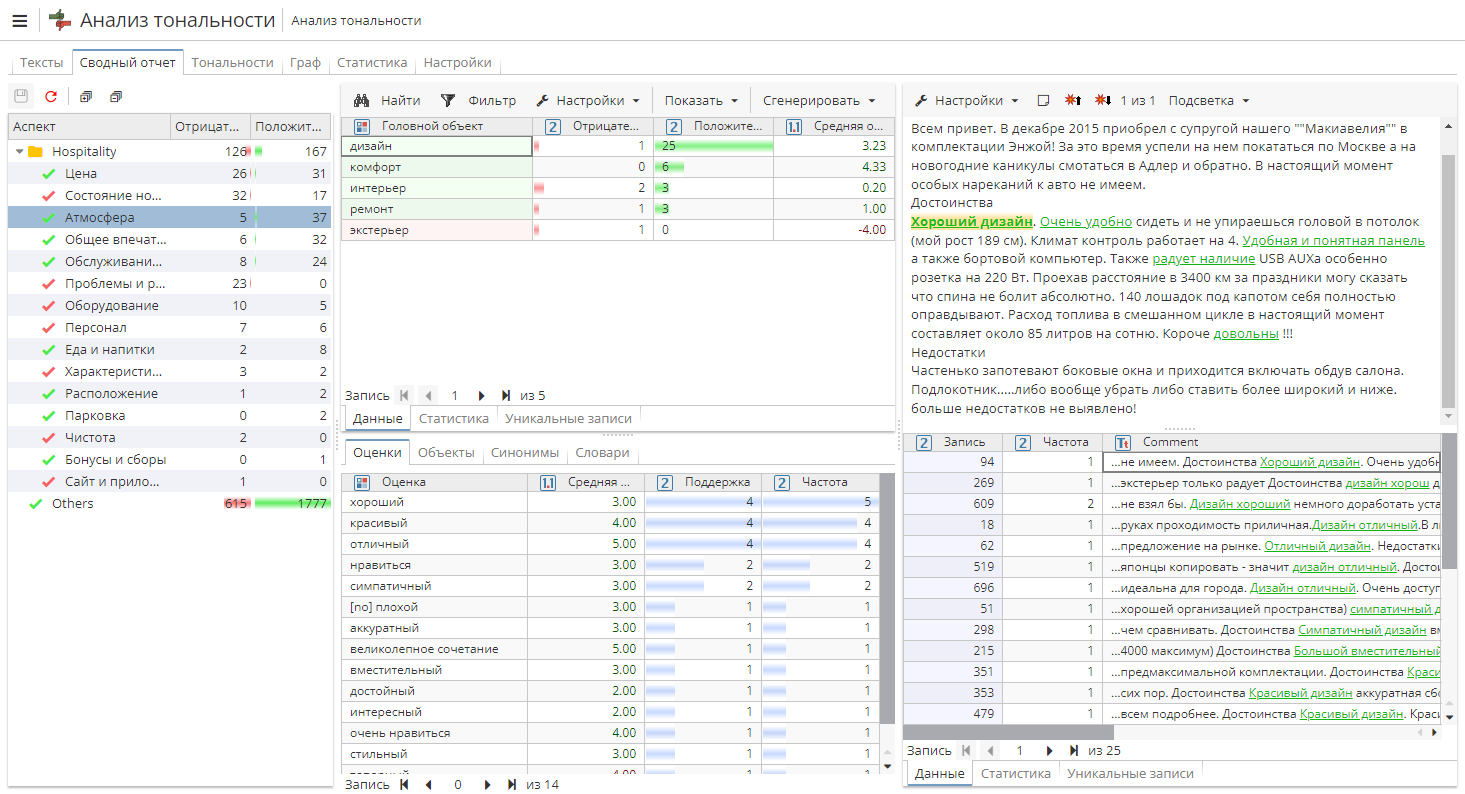Switch to the Синонимы tab
The width and height of the screenshot is (1465, 794).
[525, 453]
